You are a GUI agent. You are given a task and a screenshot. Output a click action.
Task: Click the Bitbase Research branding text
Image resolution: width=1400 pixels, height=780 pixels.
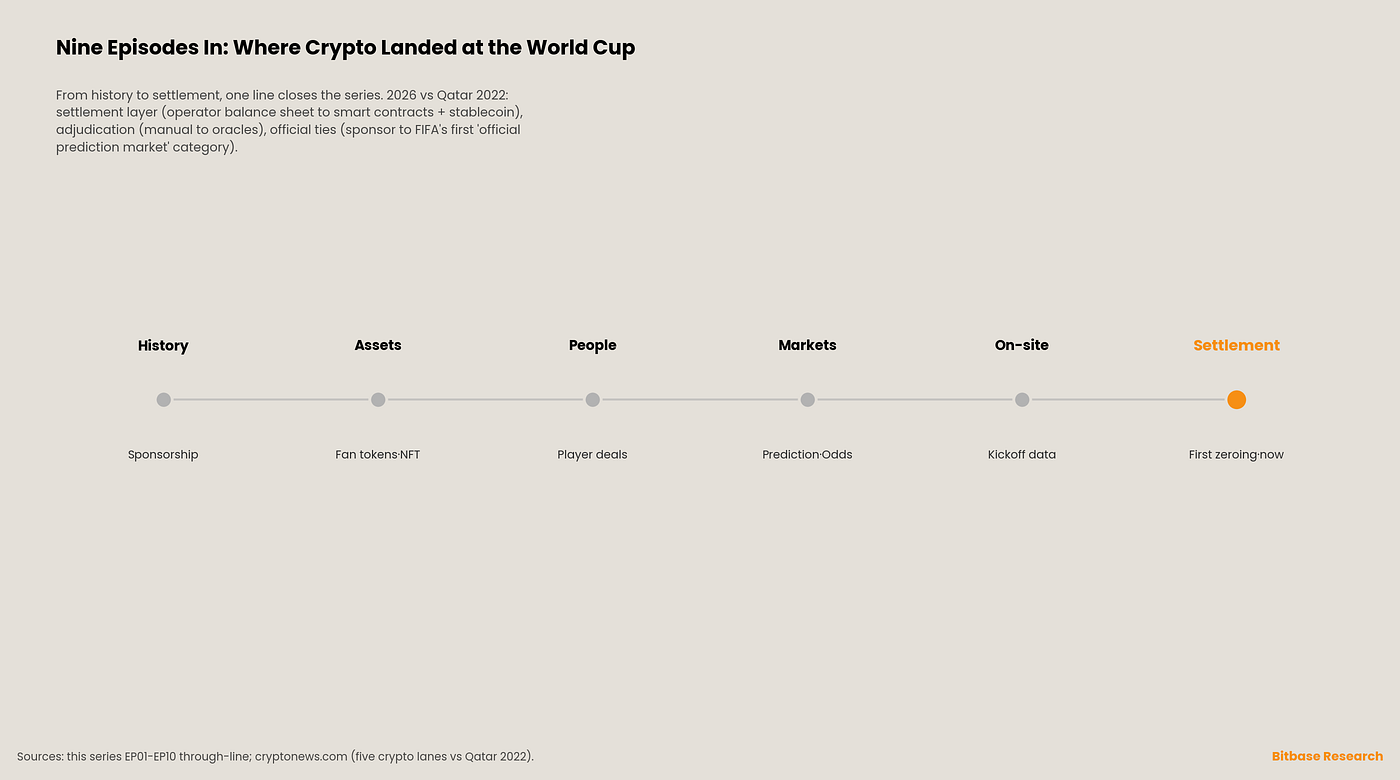(1327, 757)
